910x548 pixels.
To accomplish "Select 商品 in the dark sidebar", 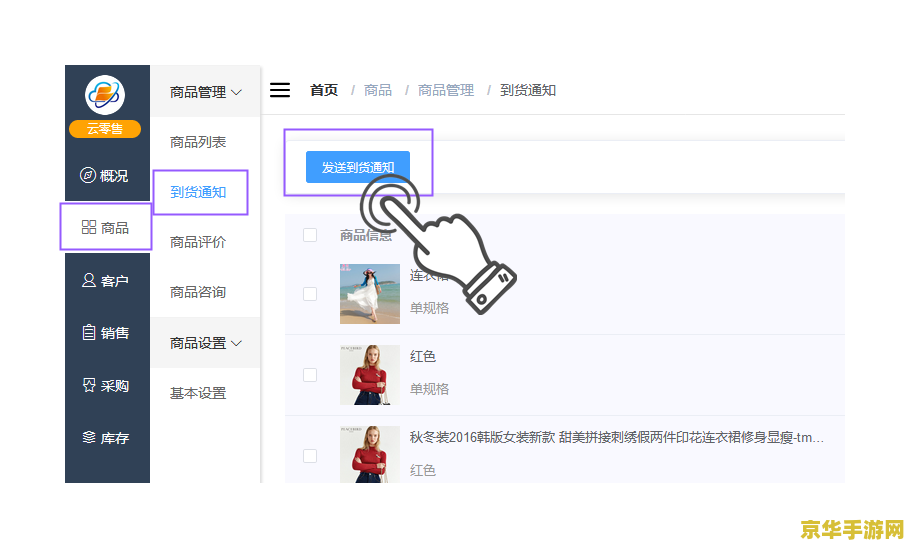I will tap(106, 228).
